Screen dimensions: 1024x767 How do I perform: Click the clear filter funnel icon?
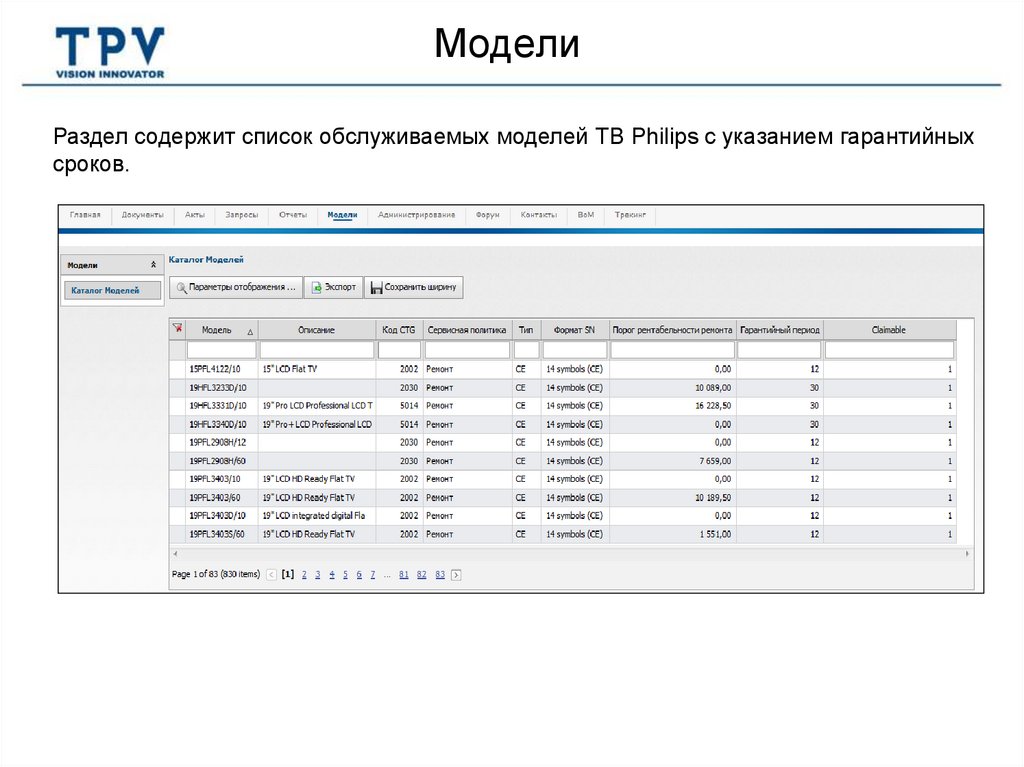[x=178, y=329]
